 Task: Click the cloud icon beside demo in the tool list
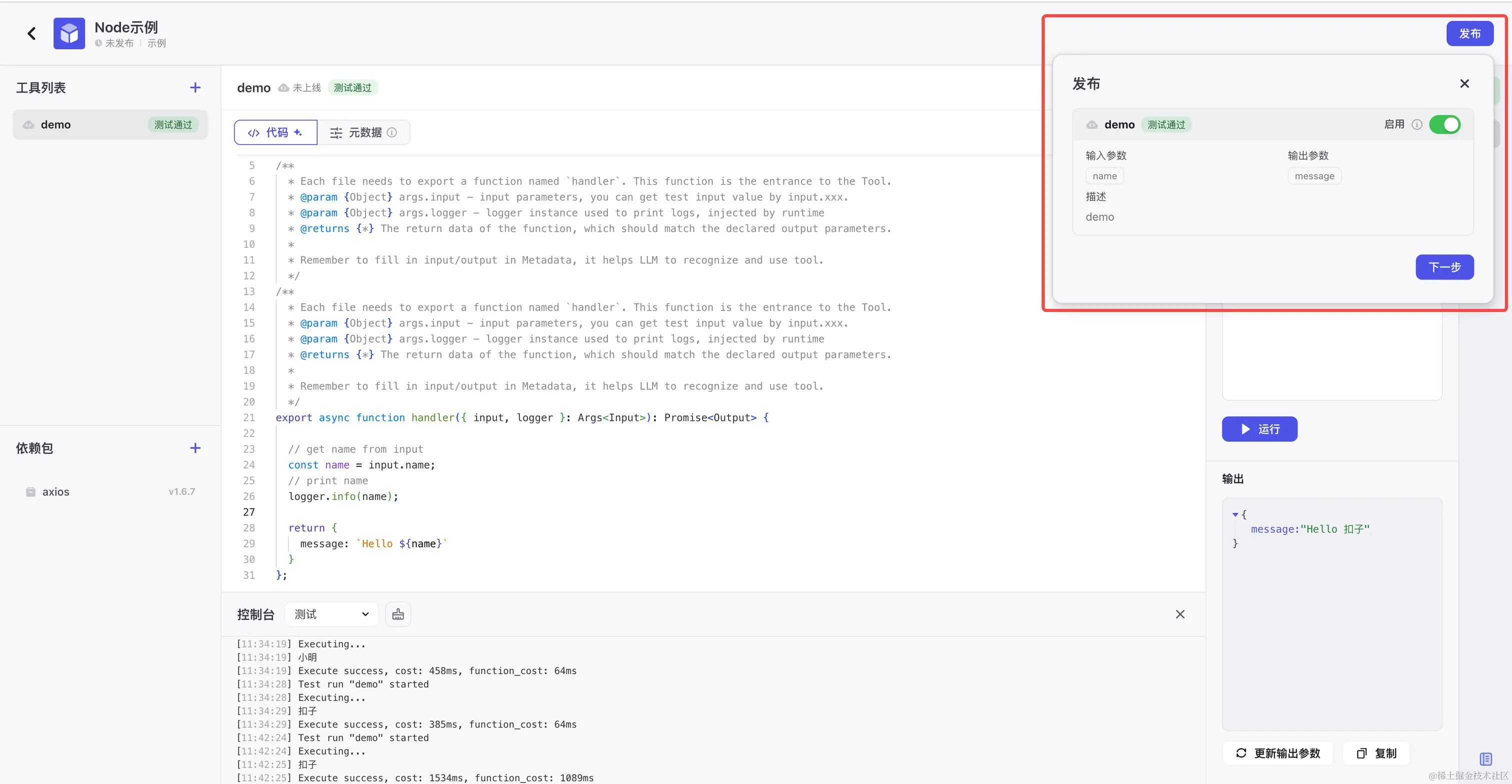[x=28, y=125]
